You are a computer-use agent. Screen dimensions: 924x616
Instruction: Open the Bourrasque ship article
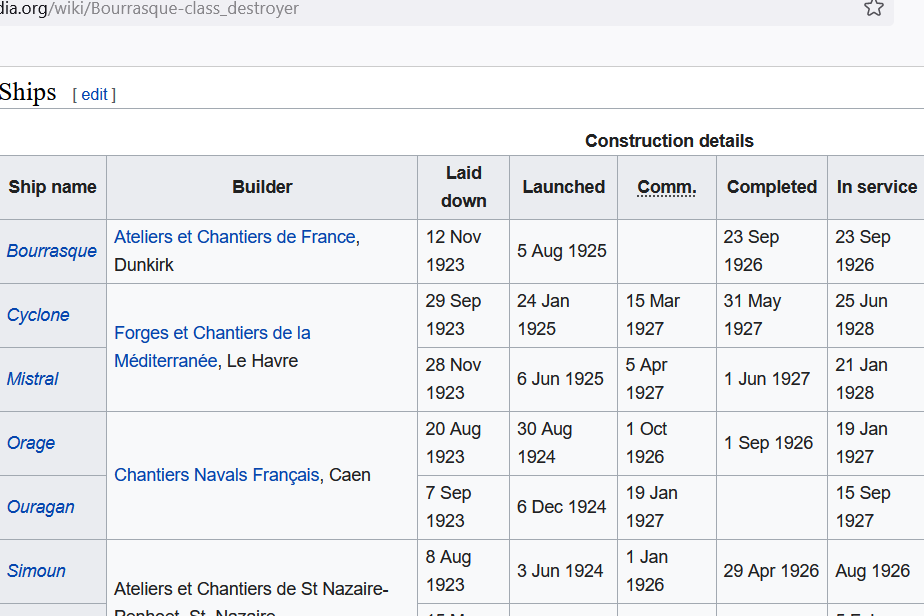[52, 251]
